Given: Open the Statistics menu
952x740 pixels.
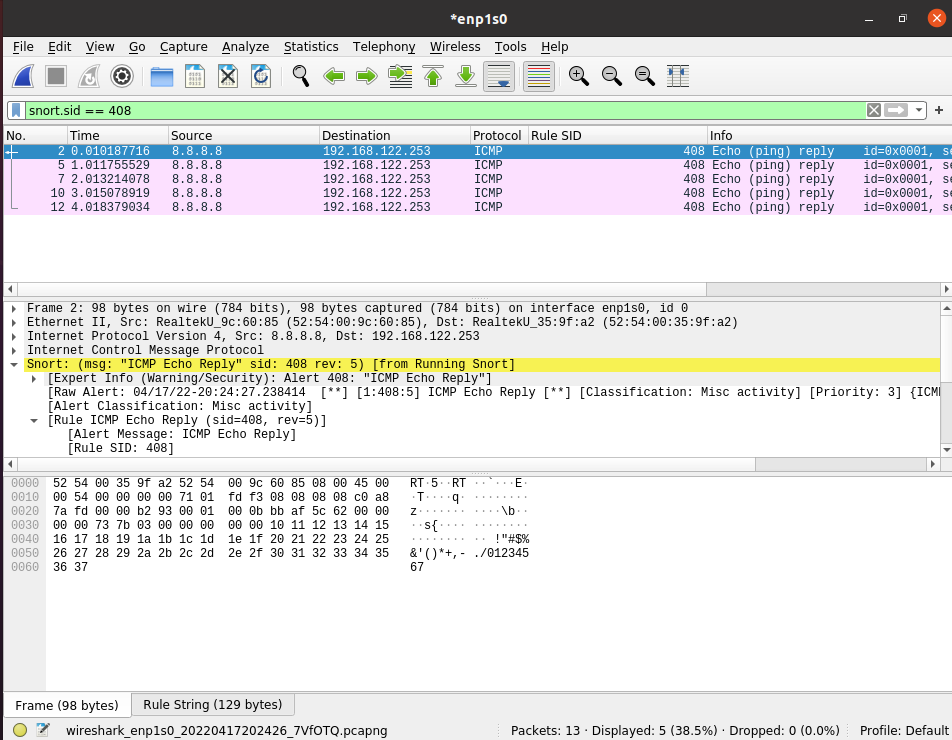Looking at the screenshot, I should tap(311, 47).
